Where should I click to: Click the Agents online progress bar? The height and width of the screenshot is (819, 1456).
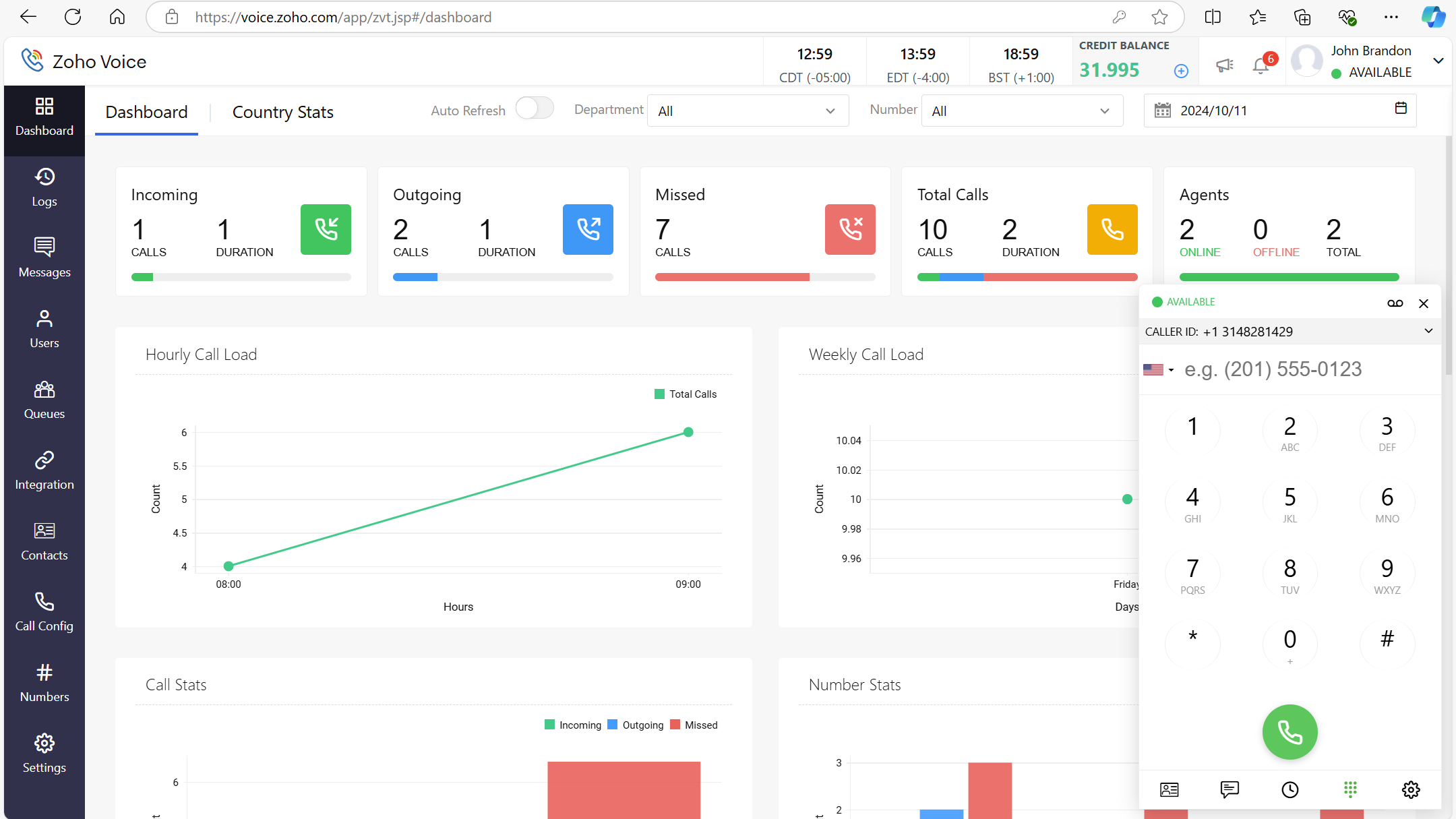pos(1289,277)
